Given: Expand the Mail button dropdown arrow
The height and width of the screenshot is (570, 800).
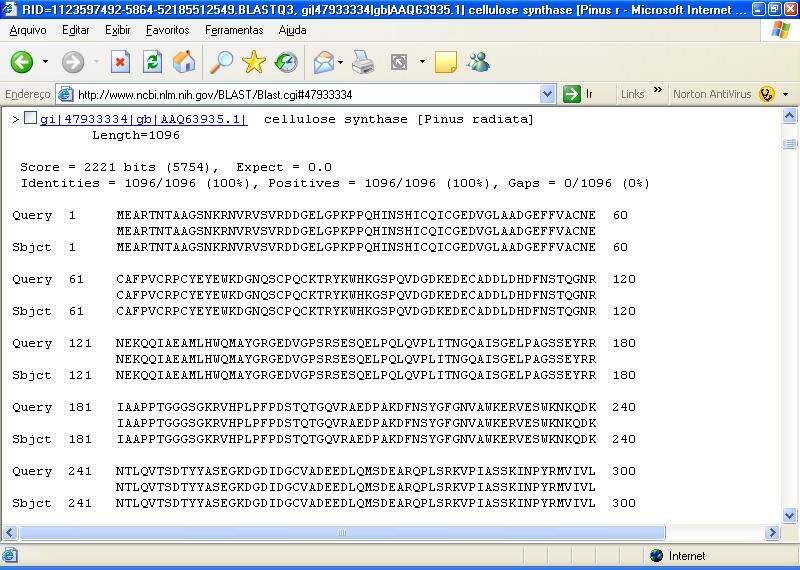Looking at the screenshot, I should point(340,62).
